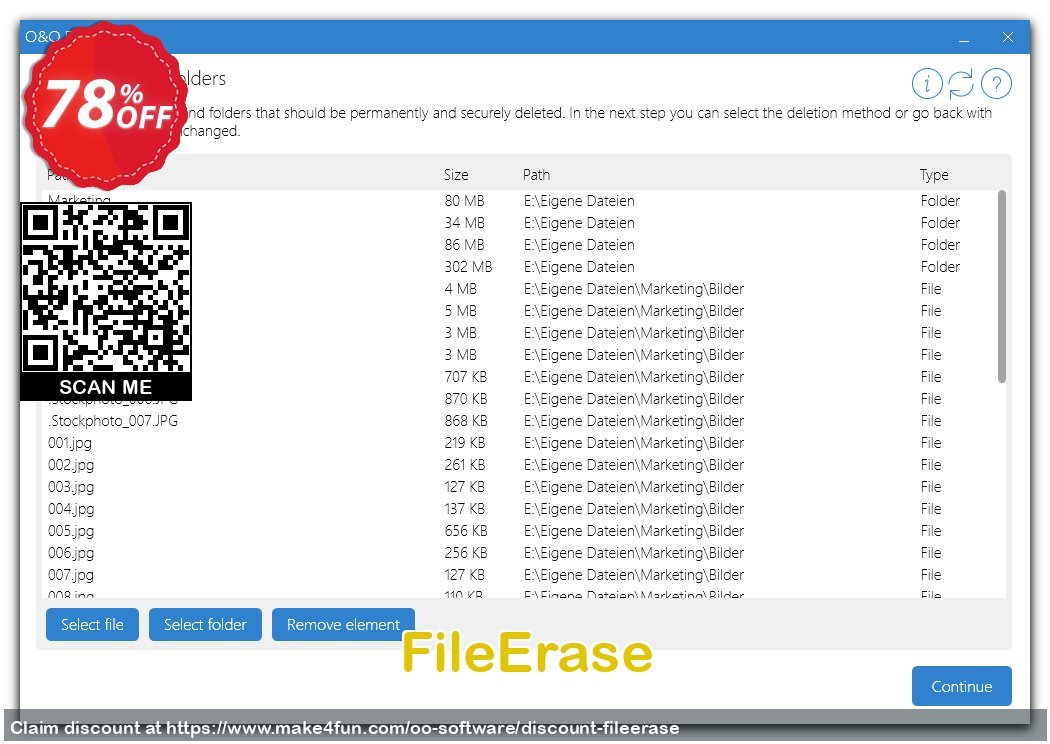The height and width of the screenshot is (744, 1050).
Task: Open the help question mark icon
Action: pos(996,84)
